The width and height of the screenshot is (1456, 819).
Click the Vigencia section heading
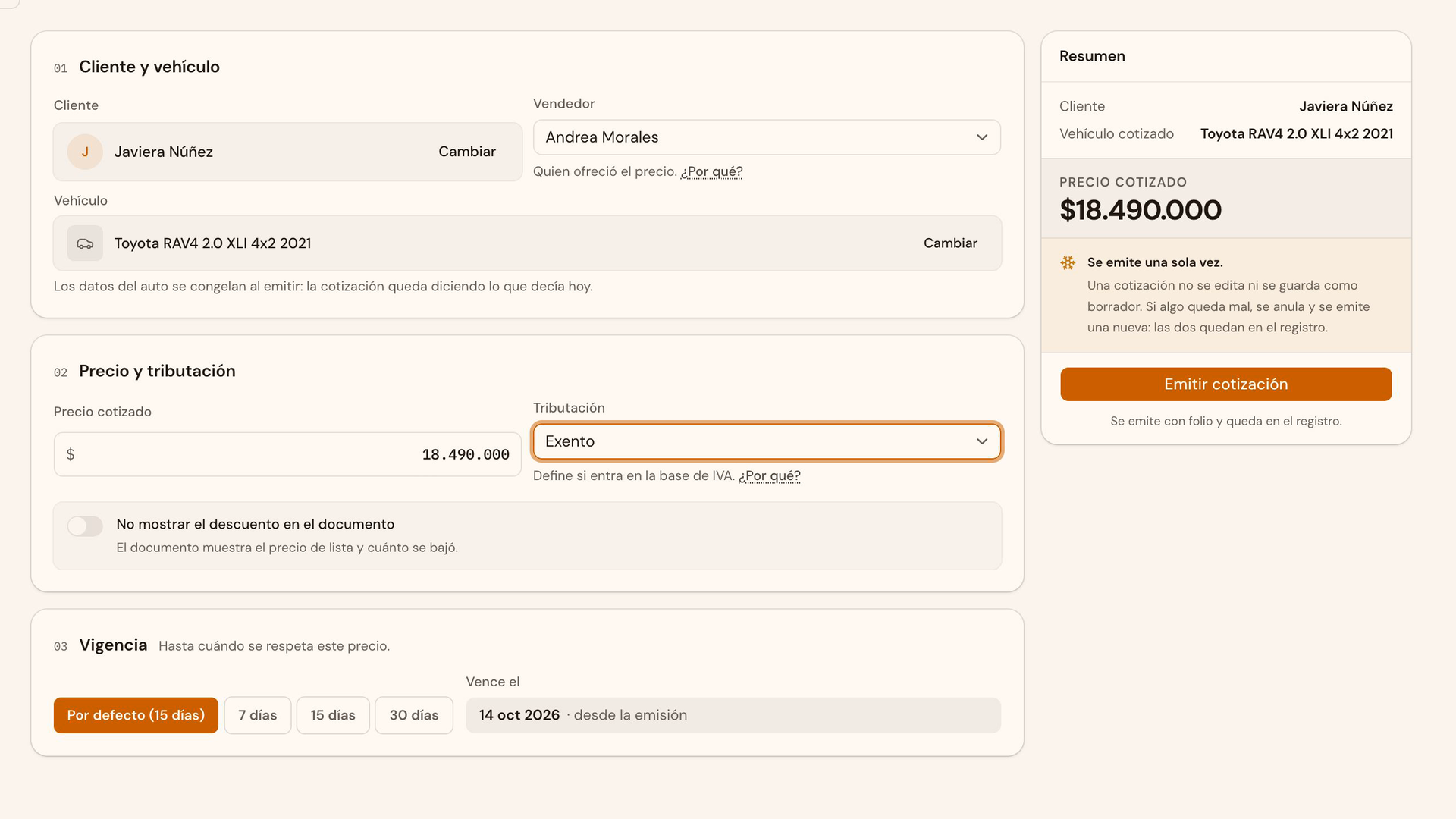tap(113, 645)
